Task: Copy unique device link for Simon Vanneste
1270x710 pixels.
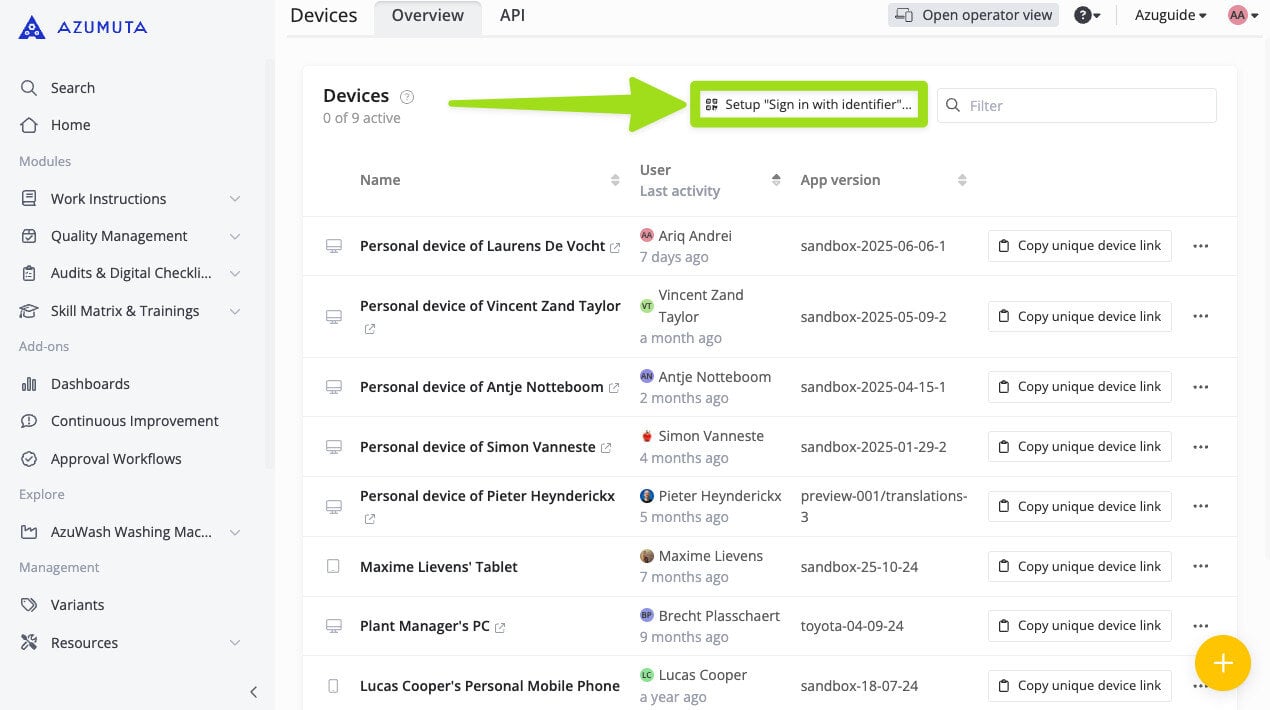Action: [x=1079, y=446]
